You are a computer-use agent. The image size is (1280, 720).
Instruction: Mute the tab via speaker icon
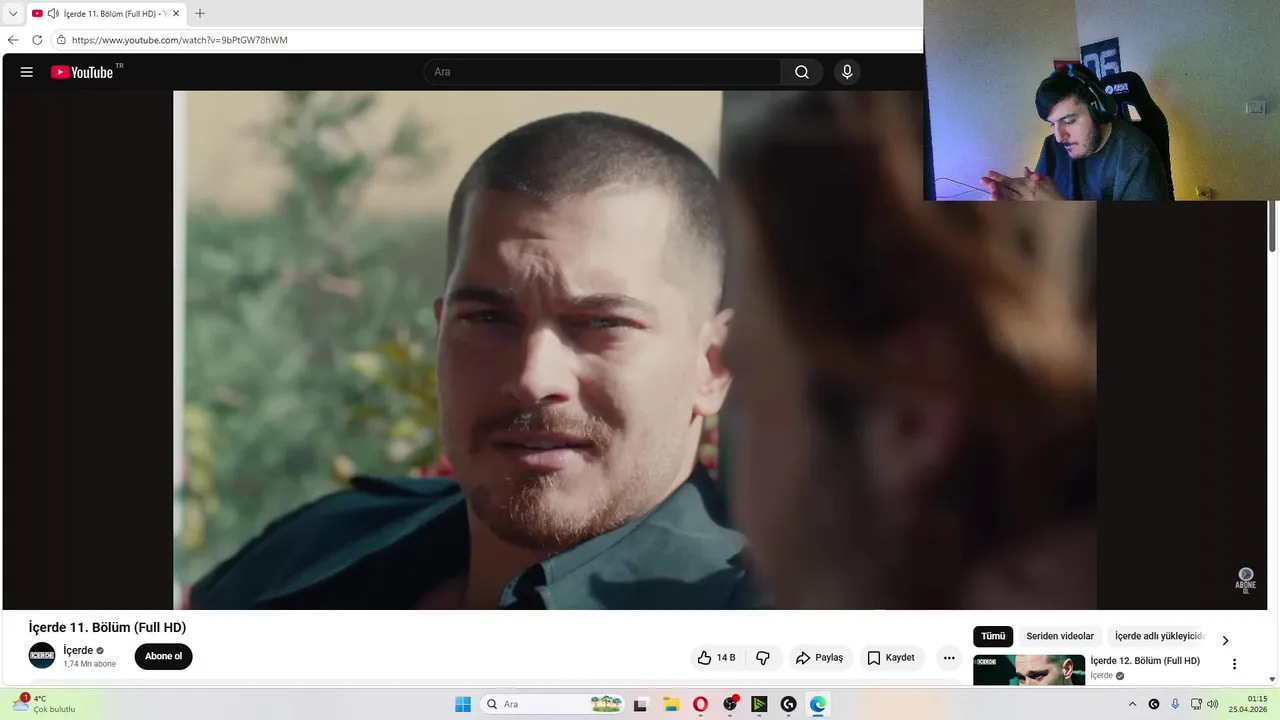pyautogui.click(x=53, y=13)
